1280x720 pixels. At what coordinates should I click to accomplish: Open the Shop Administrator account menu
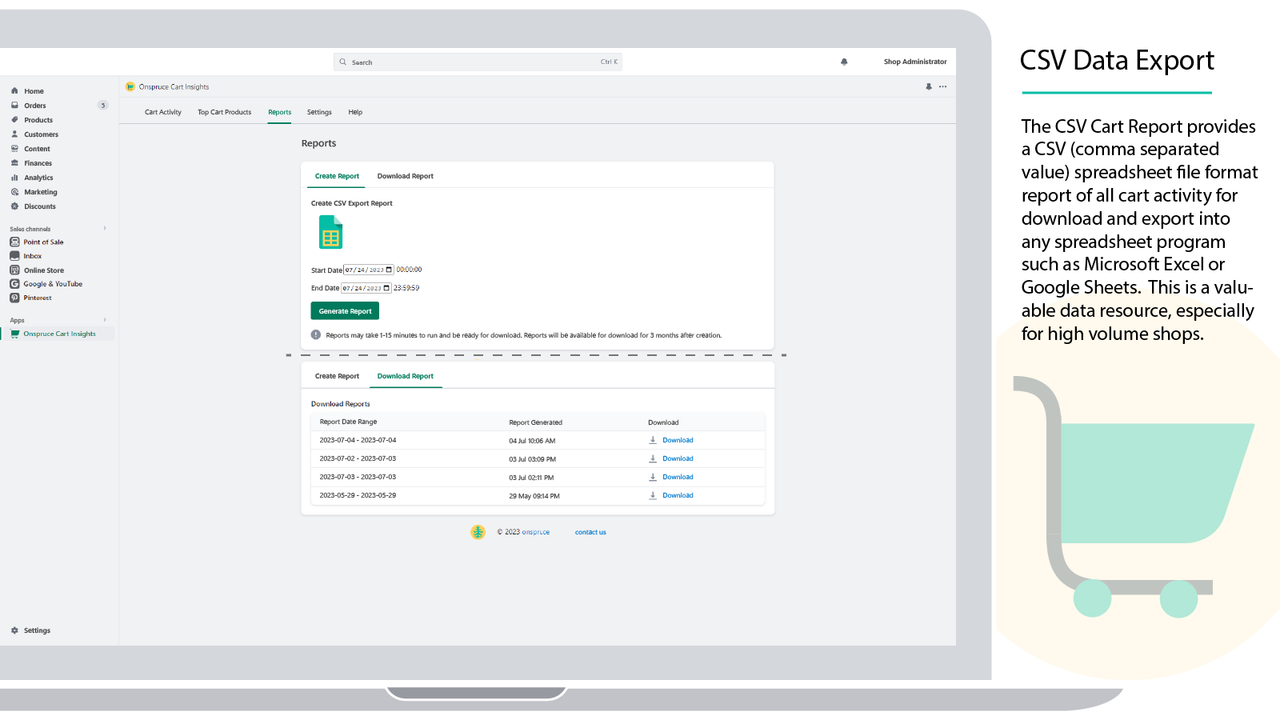click(915, 62)
